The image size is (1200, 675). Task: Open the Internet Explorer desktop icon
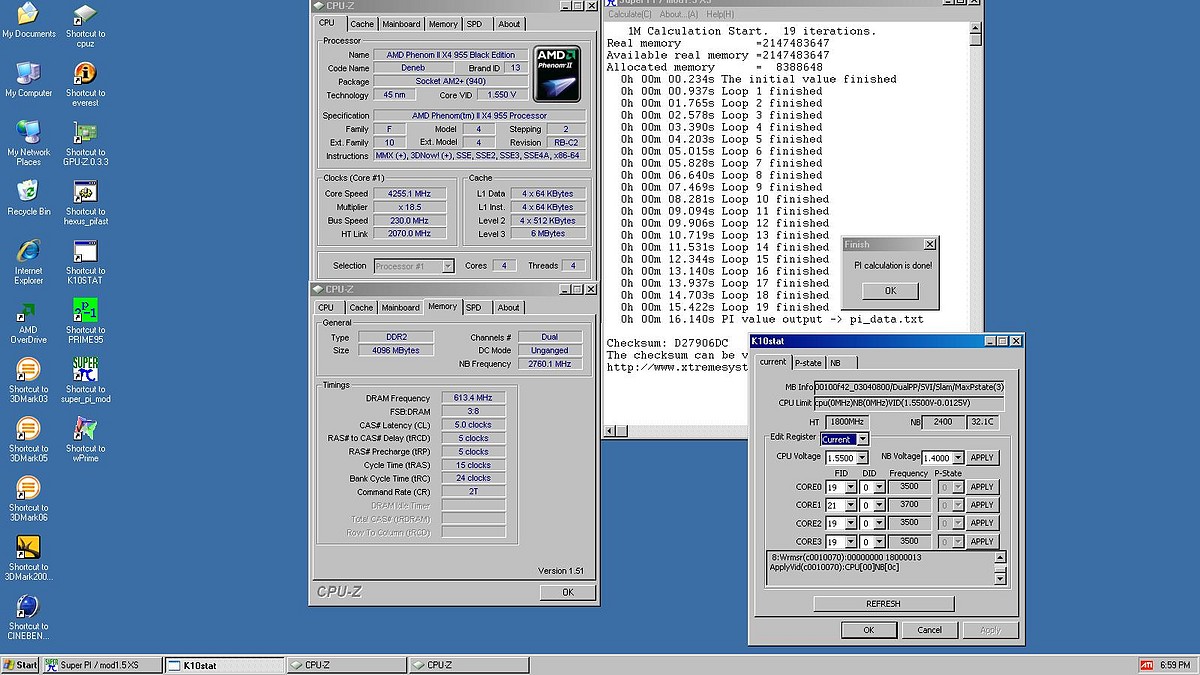click(x=28, y=251)
